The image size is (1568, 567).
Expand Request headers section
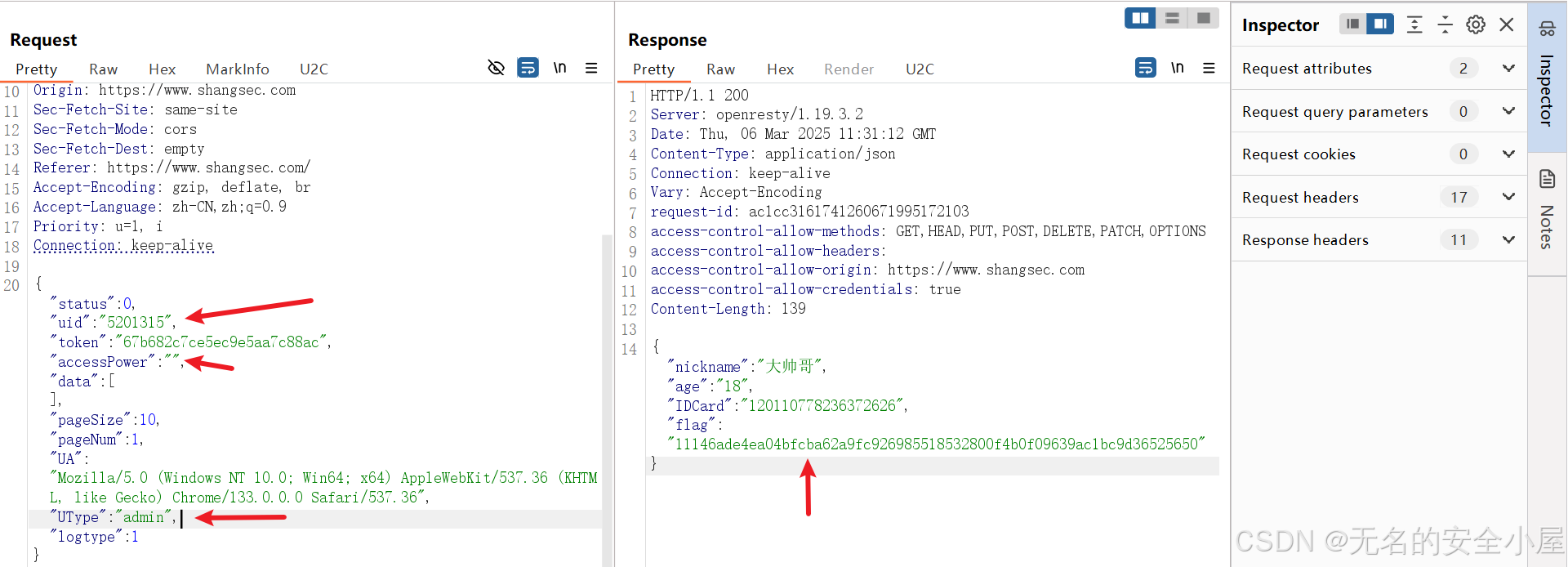point(1508,197)
